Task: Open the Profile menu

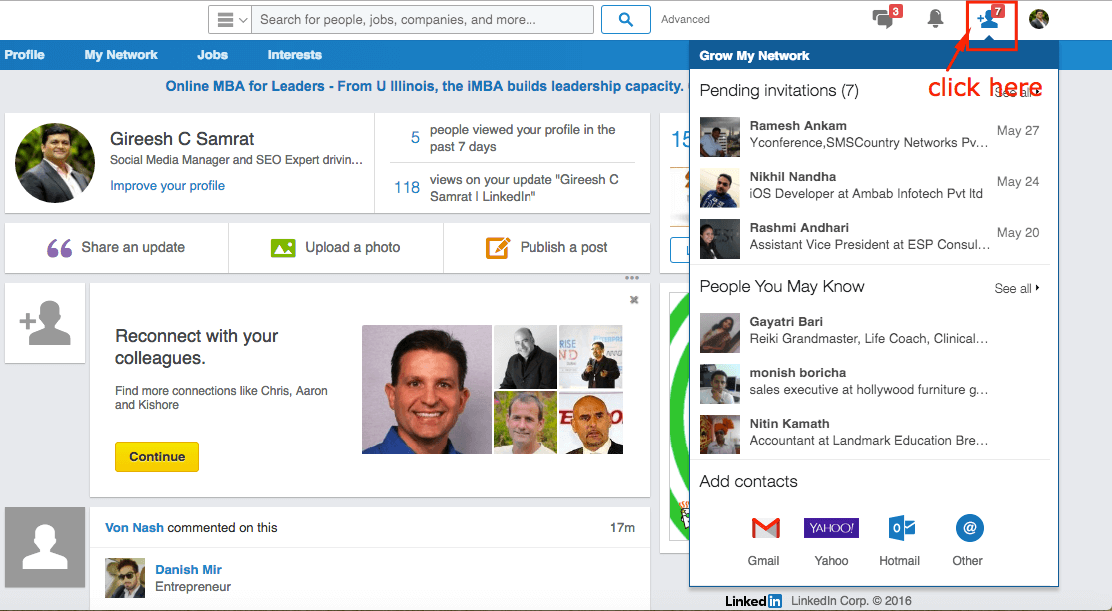Action: (25, 55)
